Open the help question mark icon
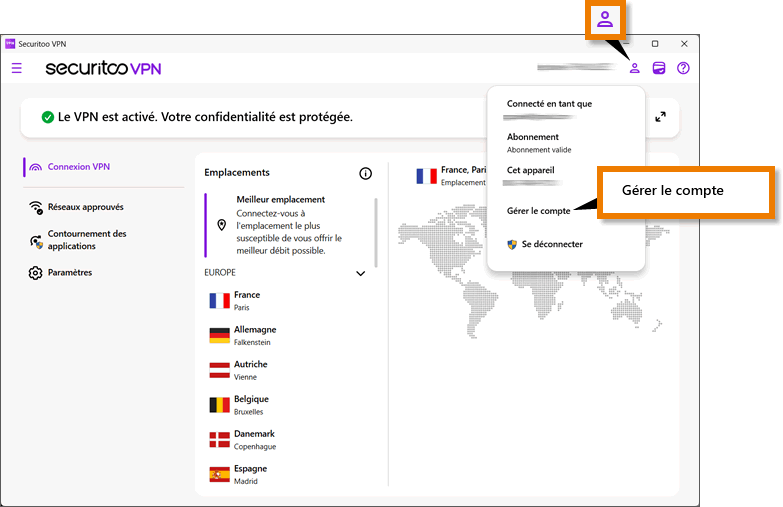This screenshot has width=783, height=507. click(683, 68)
